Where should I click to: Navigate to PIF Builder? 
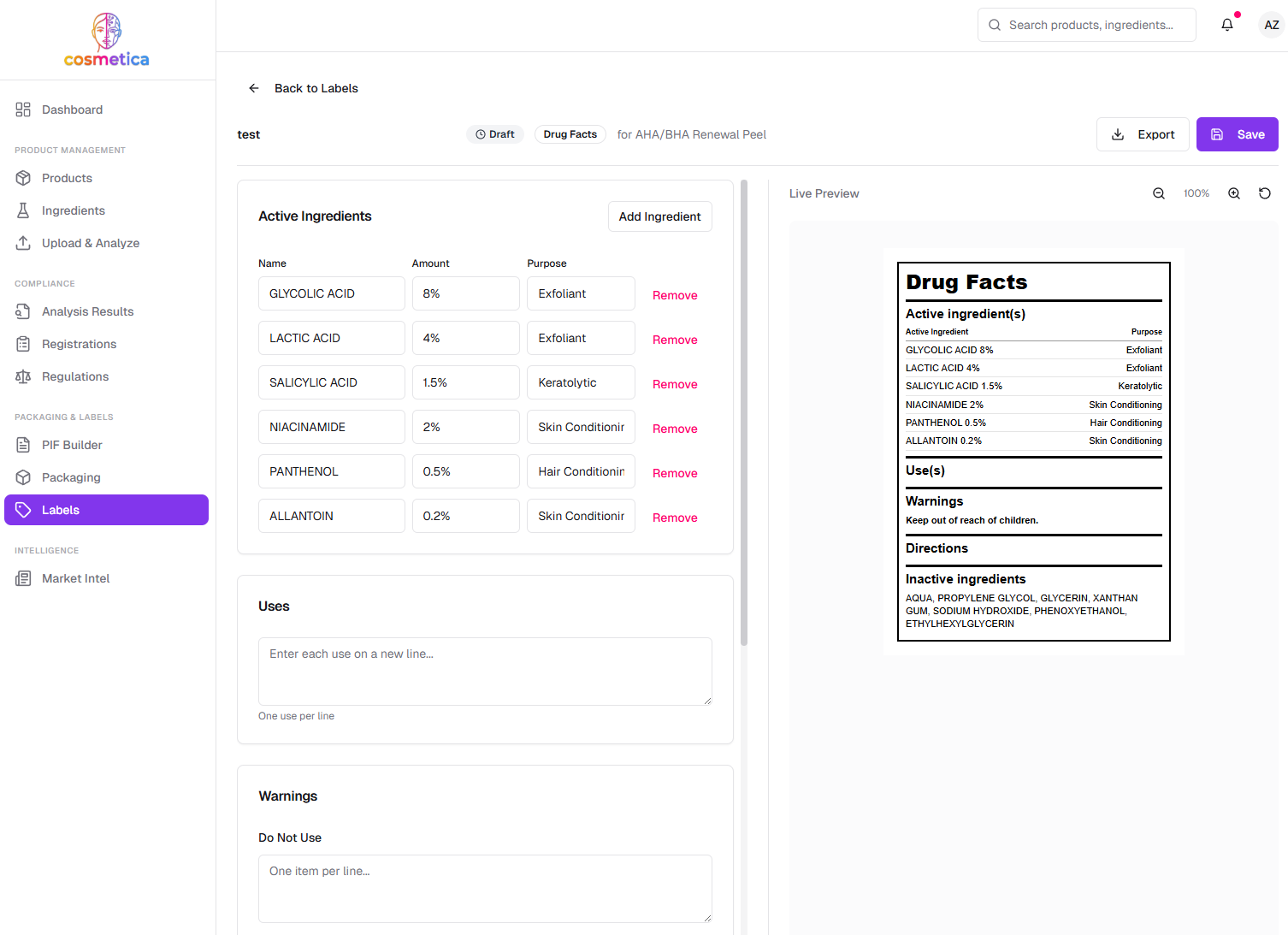click(72, 445)
